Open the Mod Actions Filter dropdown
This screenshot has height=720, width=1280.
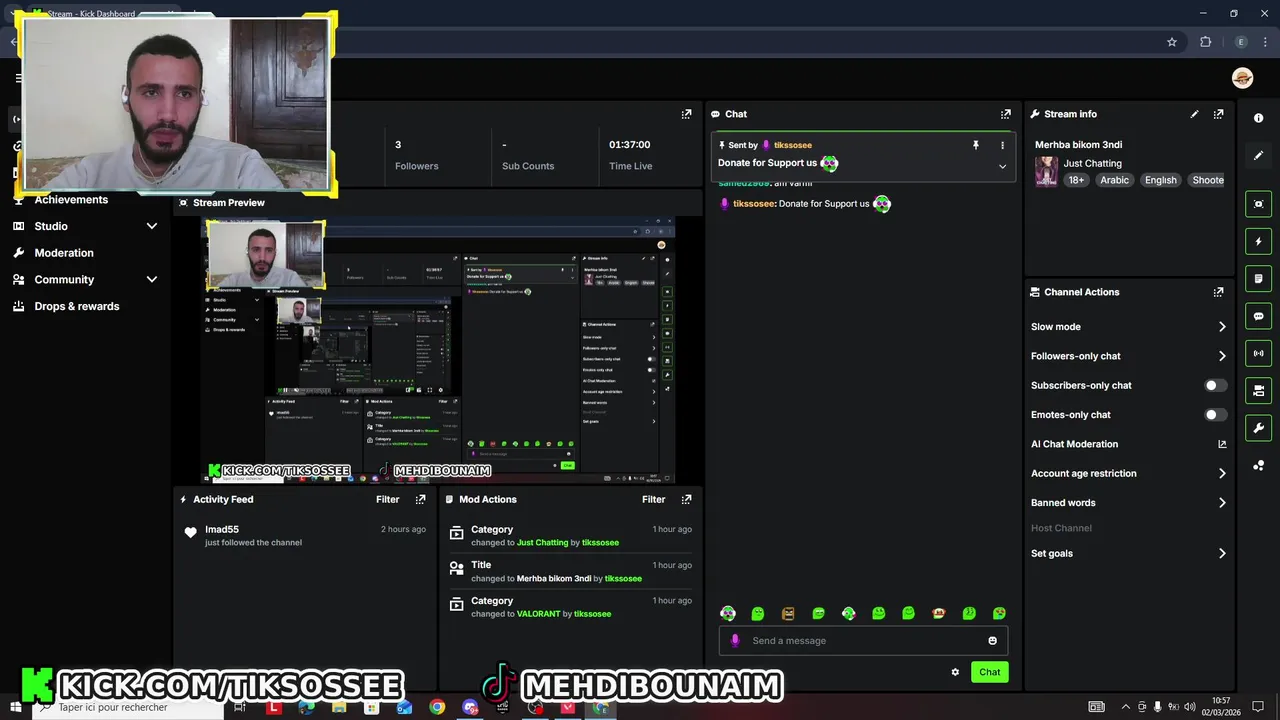[x=653, y=499]
